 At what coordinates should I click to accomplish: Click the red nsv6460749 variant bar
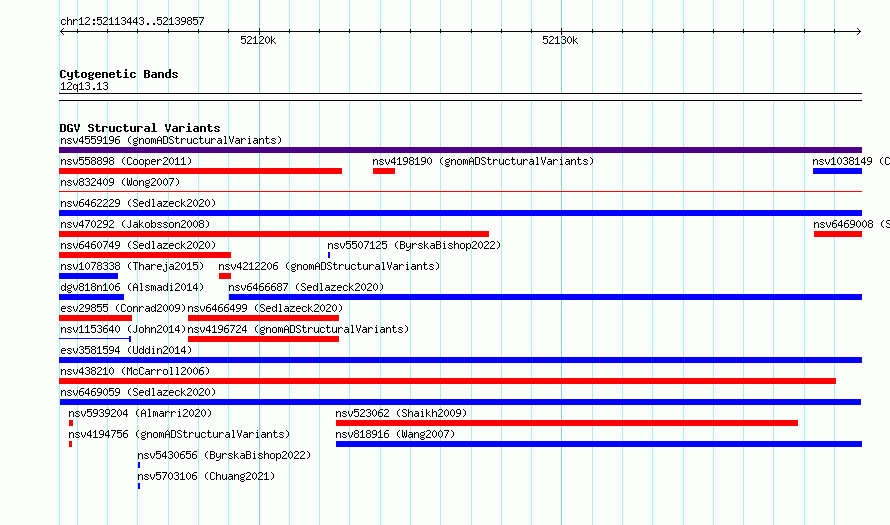[x=145, y=255]
